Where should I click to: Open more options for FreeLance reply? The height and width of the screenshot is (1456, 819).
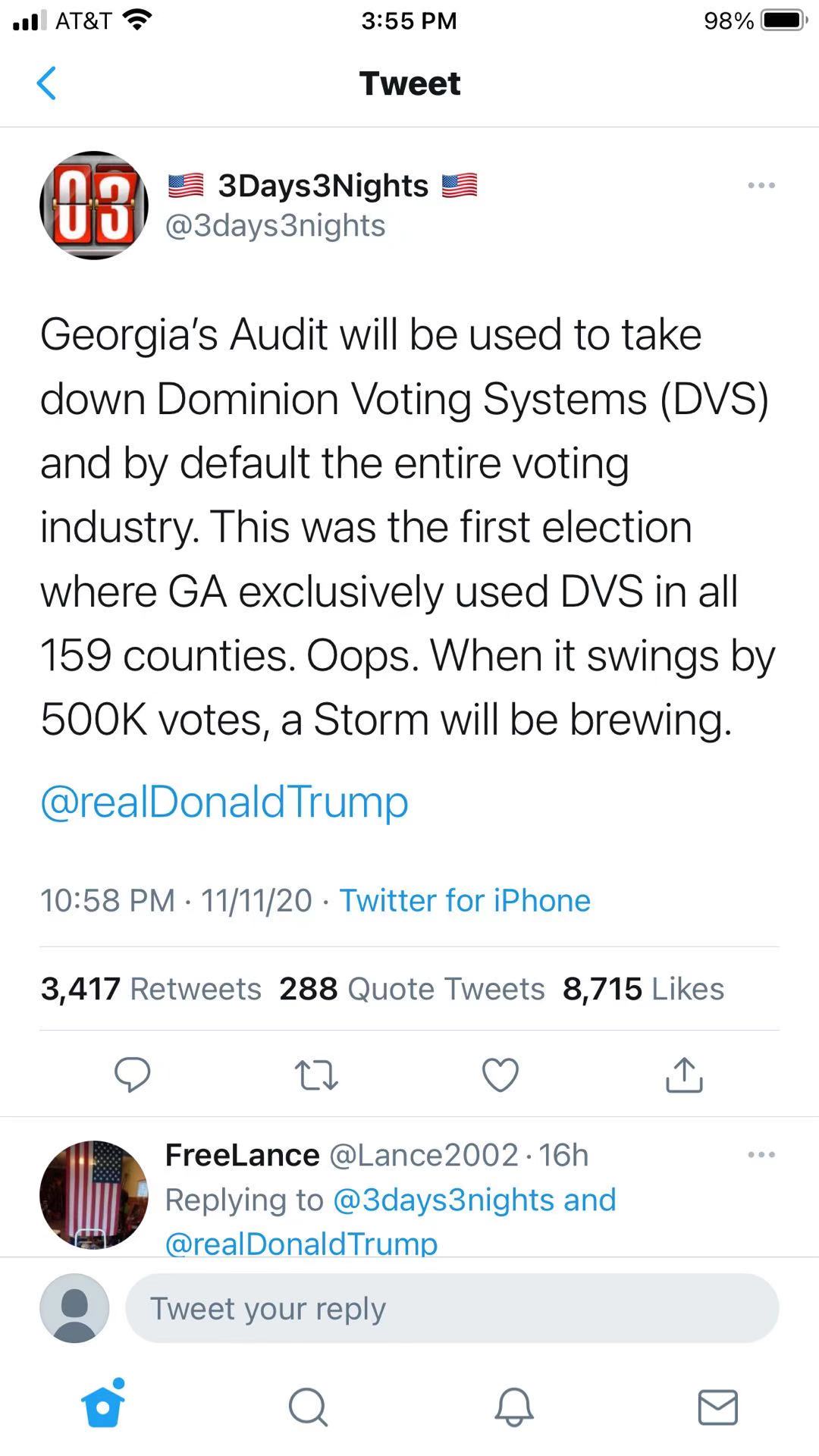coord(761,1155)
